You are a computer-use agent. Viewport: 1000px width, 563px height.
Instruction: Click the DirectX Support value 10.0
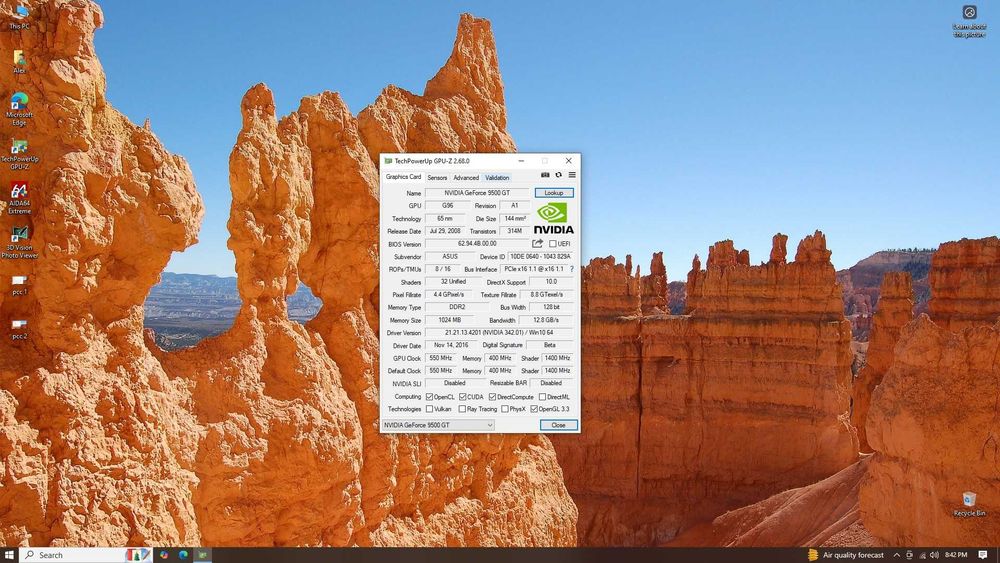pyautogui.click(x=551, y=281)
